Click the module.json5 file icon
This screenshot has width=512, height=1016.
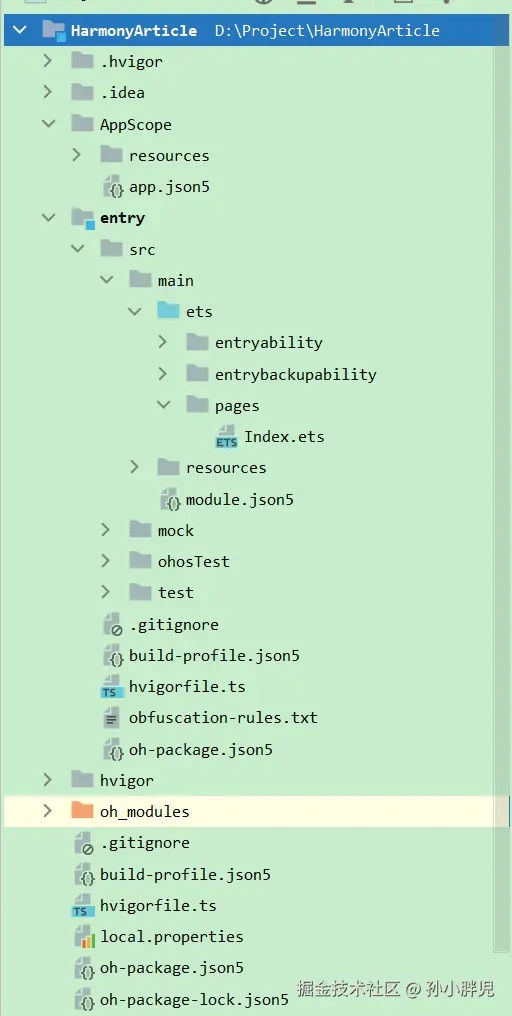click(x=170, y=500)
